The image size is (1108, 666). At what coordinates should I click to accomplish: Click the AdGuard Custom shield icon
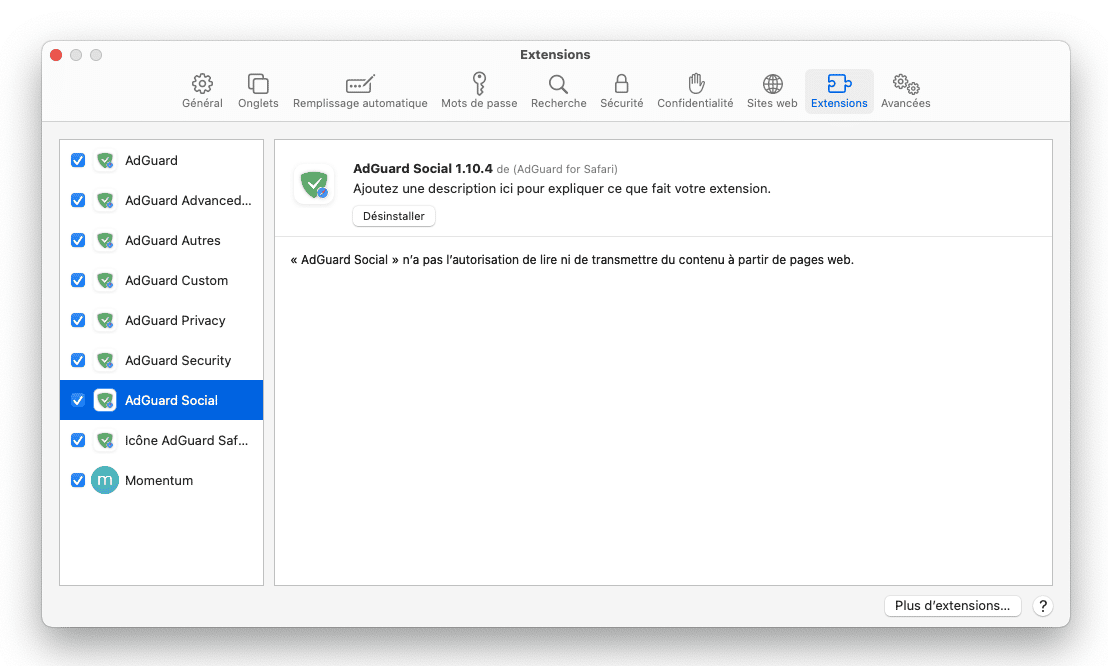point(105,281)
